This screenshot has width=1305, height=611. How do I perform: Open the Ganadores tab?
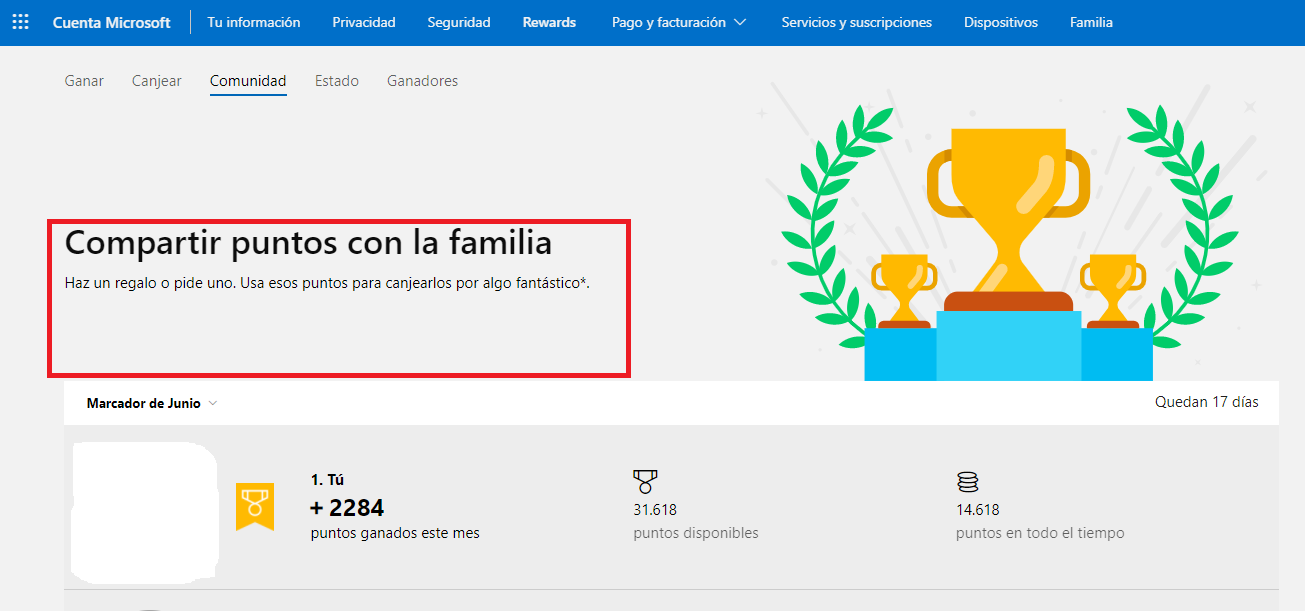(422, 81)
